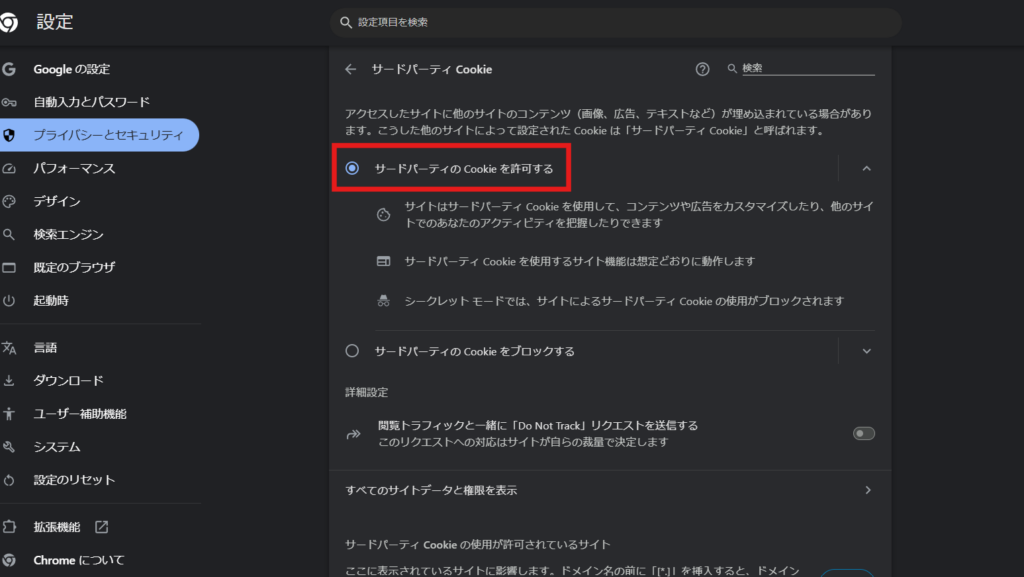Click the power icon for 起動時
The width and height of the screenshot is (1024, 577).
click(x=8, y=301)
